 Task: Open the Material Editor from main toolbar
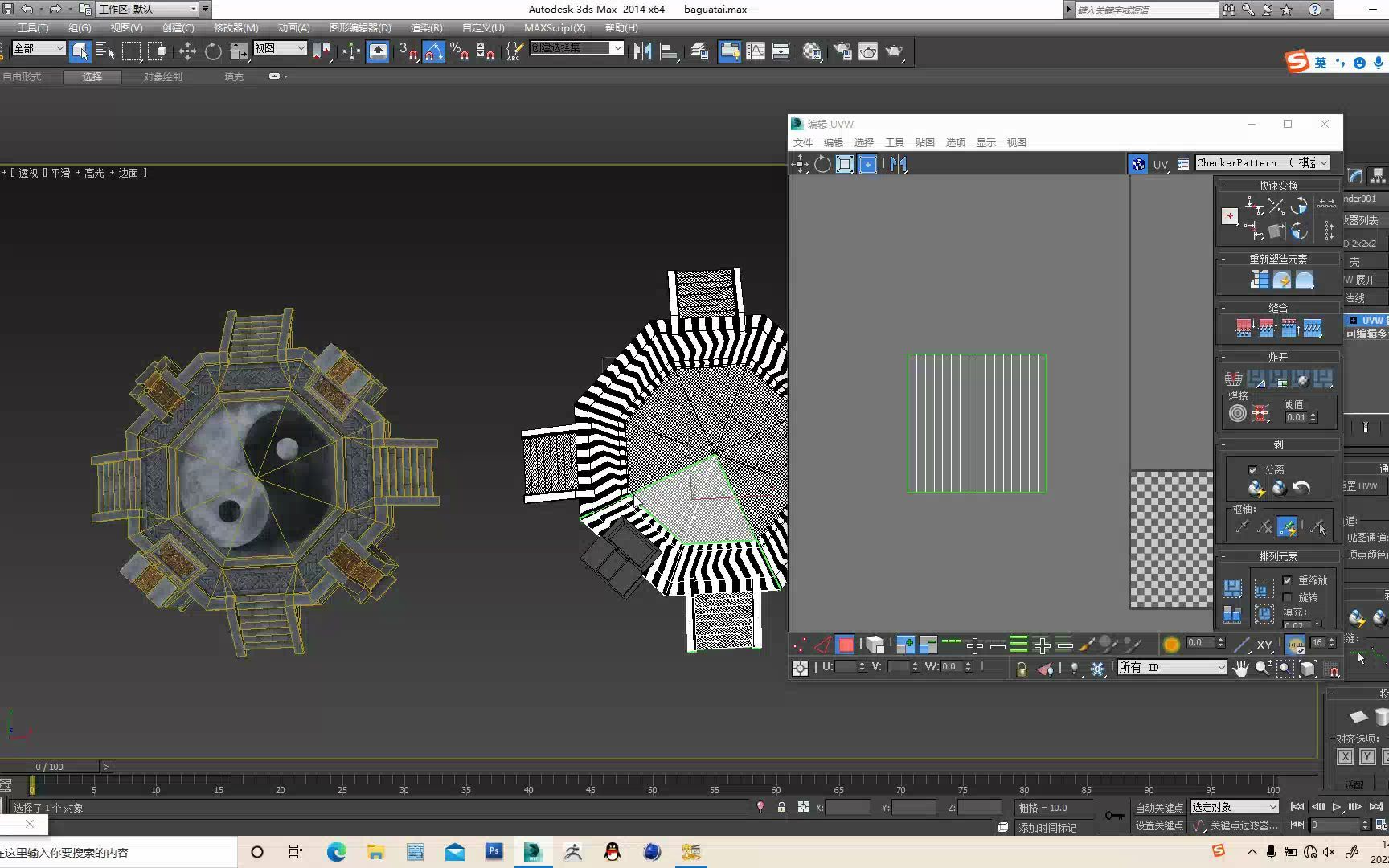(812, 51)
